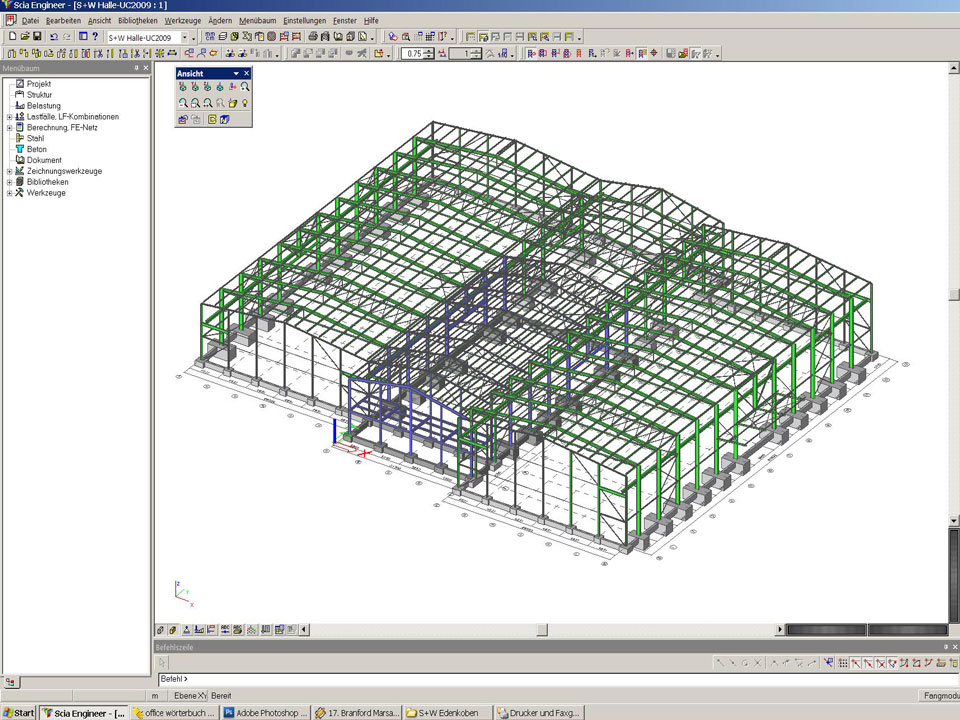The width and height of the screenshot is (960, 720).
Task: Open new document via blank page icon
Action: (x=11, y=37)
